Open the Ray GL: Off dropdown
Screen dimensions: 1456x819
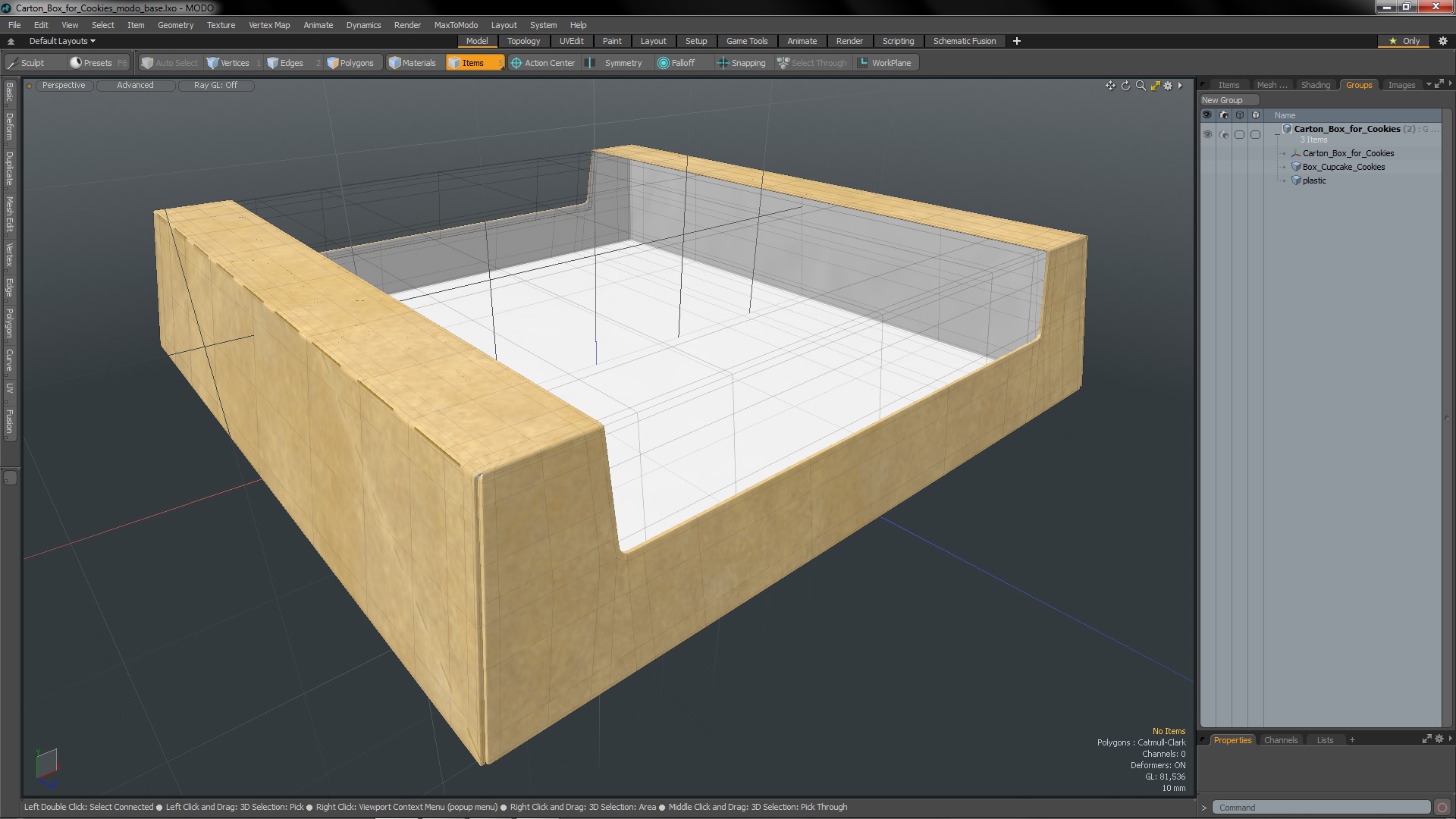click(x=215, y=86)
